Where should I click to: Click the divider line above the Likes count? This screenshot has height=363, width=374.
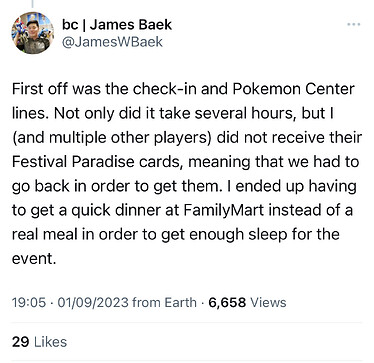[x=187, y=323]
